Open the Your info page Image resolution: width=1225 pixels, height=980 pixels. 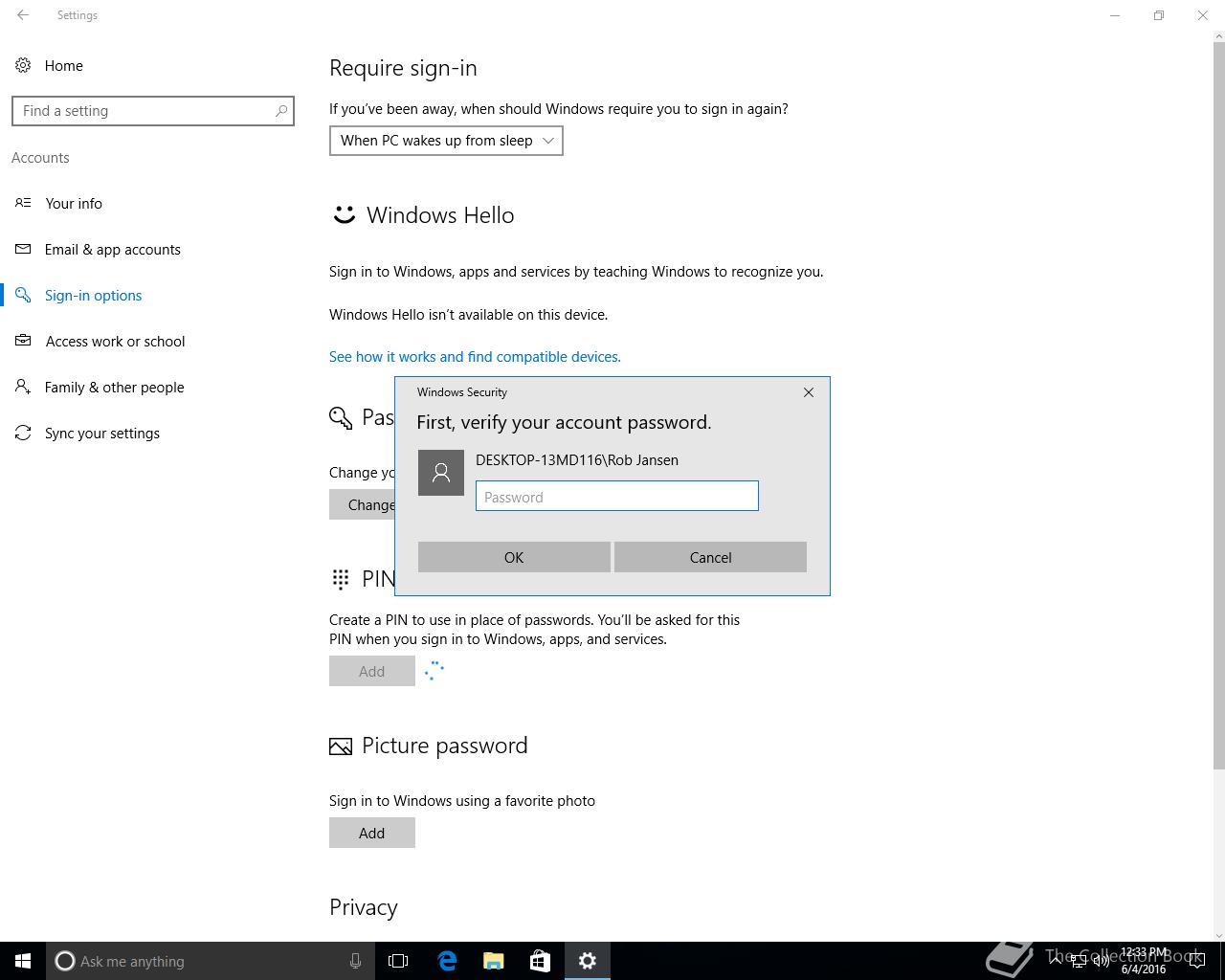74,203
